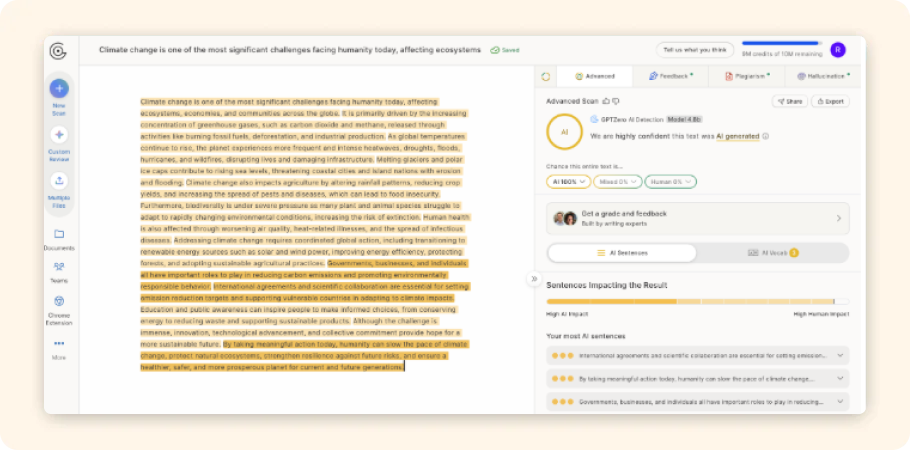Switch to the Plagiarism tab
This screenshot has width=910, height=450.
coord(746,76)
